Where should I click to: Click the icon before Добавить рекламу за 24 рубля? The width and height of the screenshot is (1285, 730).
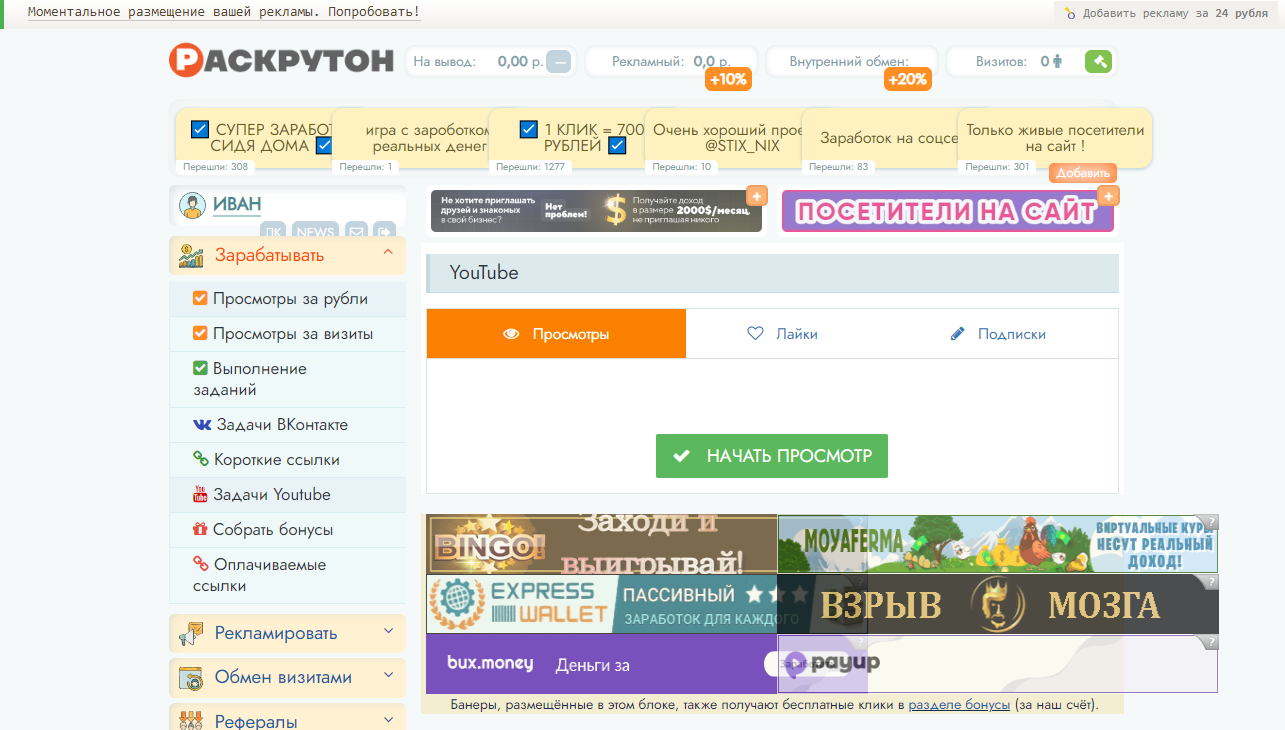(x=1070, y=13)
